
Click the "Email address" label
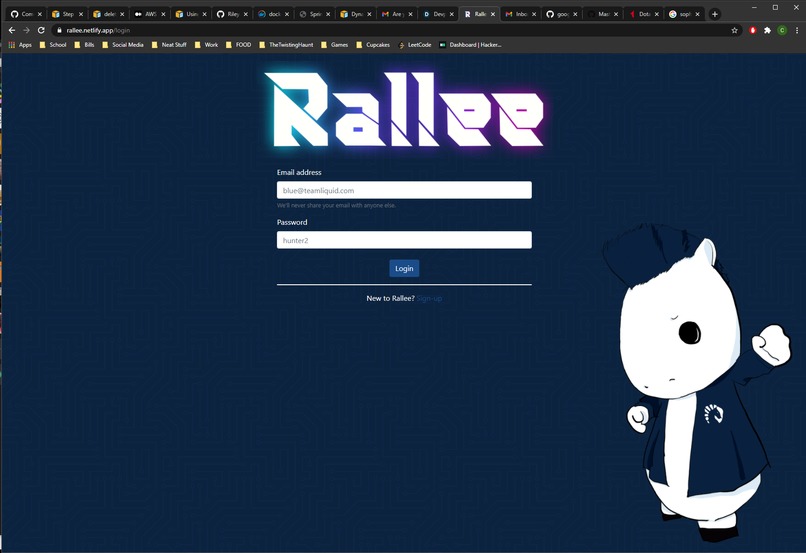point(299,172)
